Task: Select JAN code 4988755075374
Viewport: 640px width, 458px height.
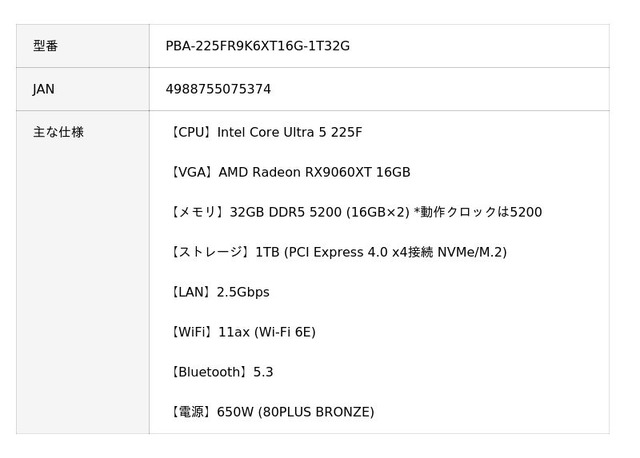Action: tap(218, 89)
